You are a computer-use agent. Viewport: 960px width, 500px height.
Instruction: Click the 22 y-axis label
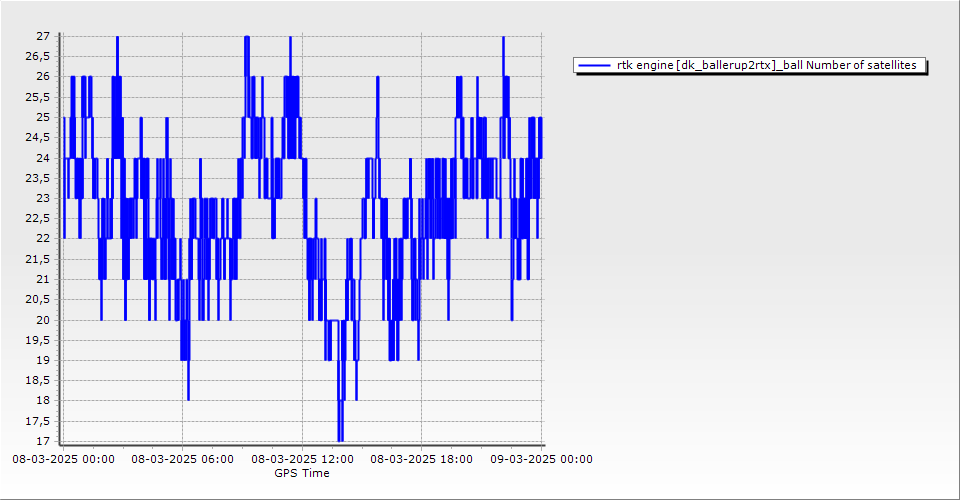point(43,239)
